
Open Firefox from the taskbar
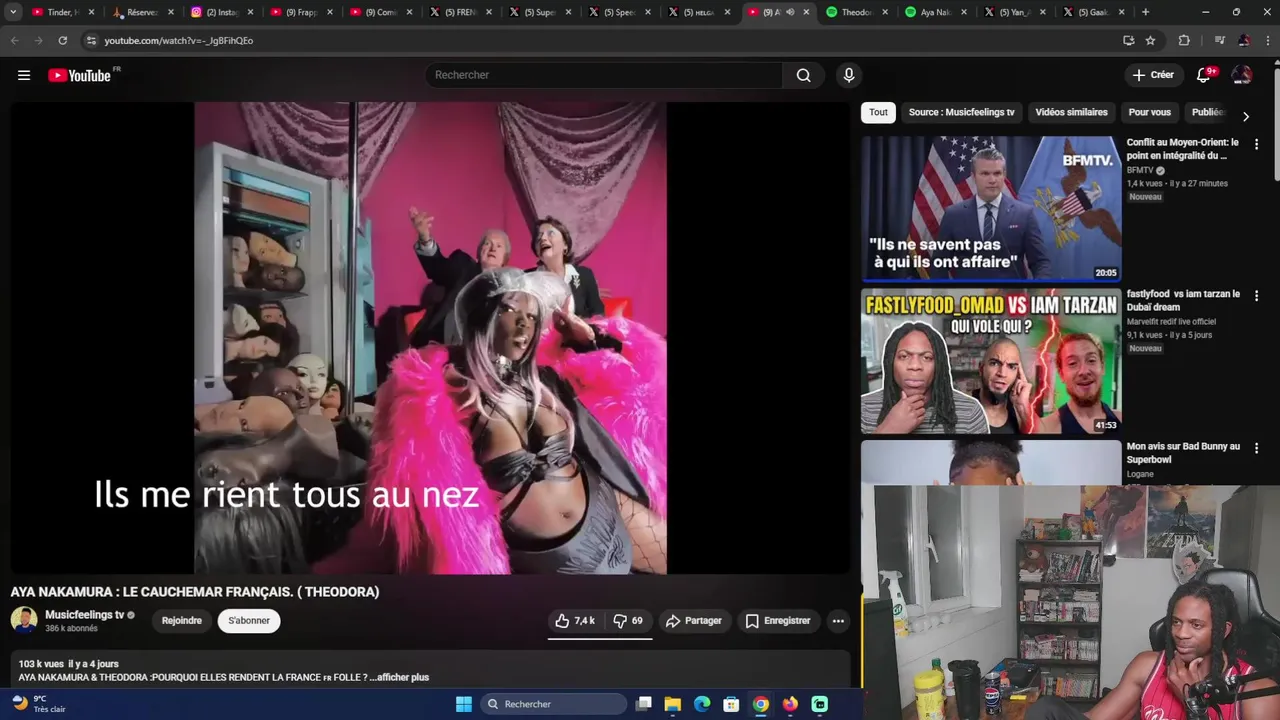(790, 704)
